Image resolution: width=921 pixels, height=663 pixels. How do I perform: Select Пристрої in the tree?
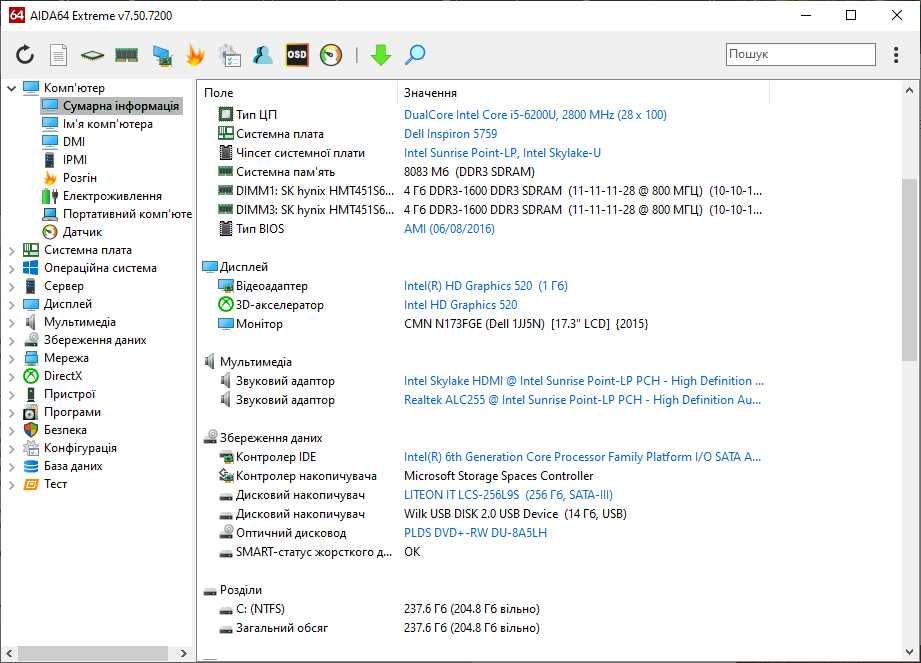point(69,394)
